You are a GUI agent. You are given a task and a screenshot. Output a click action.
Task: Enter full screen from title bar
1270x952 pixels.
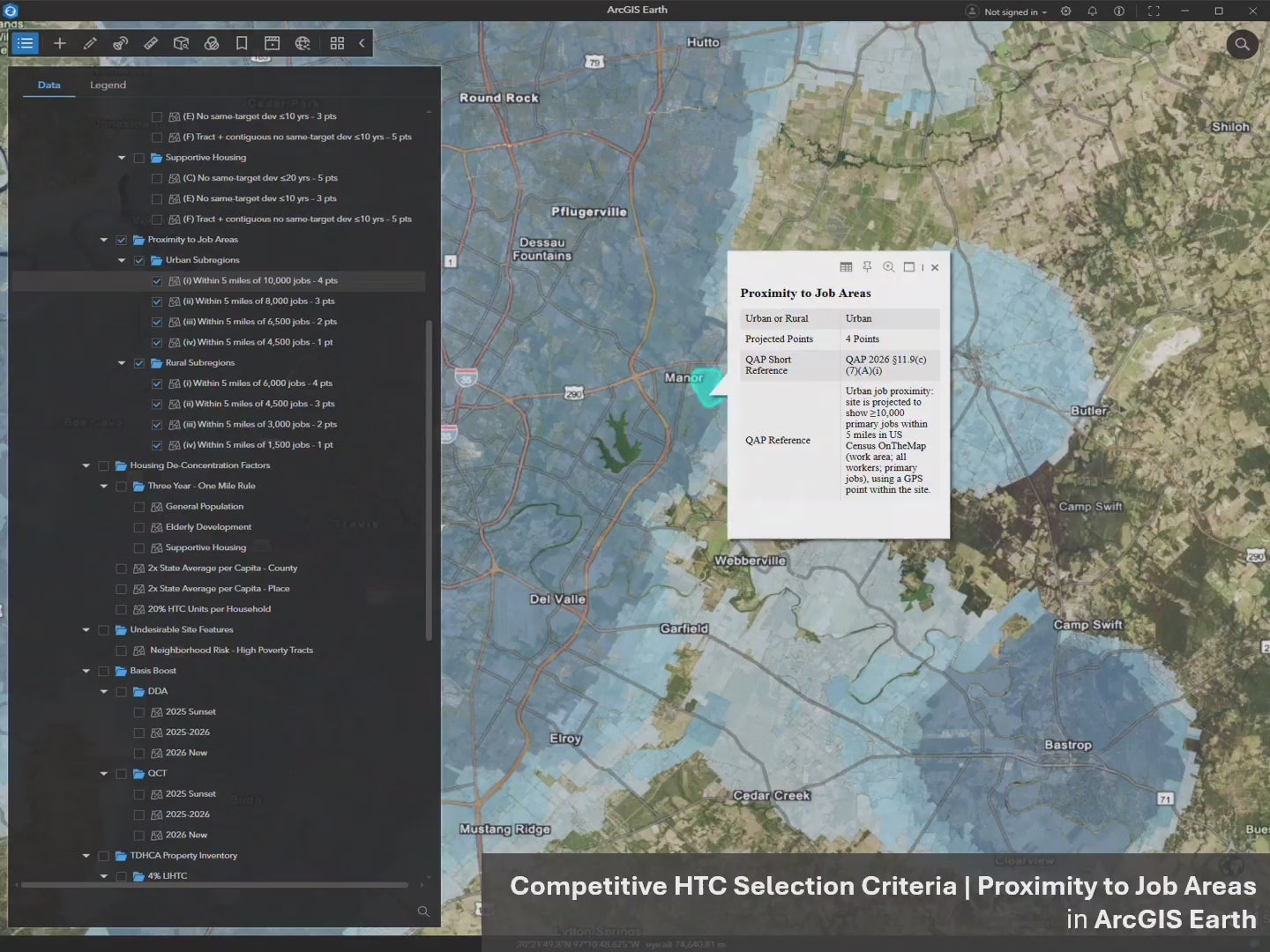pos(1154,11)
